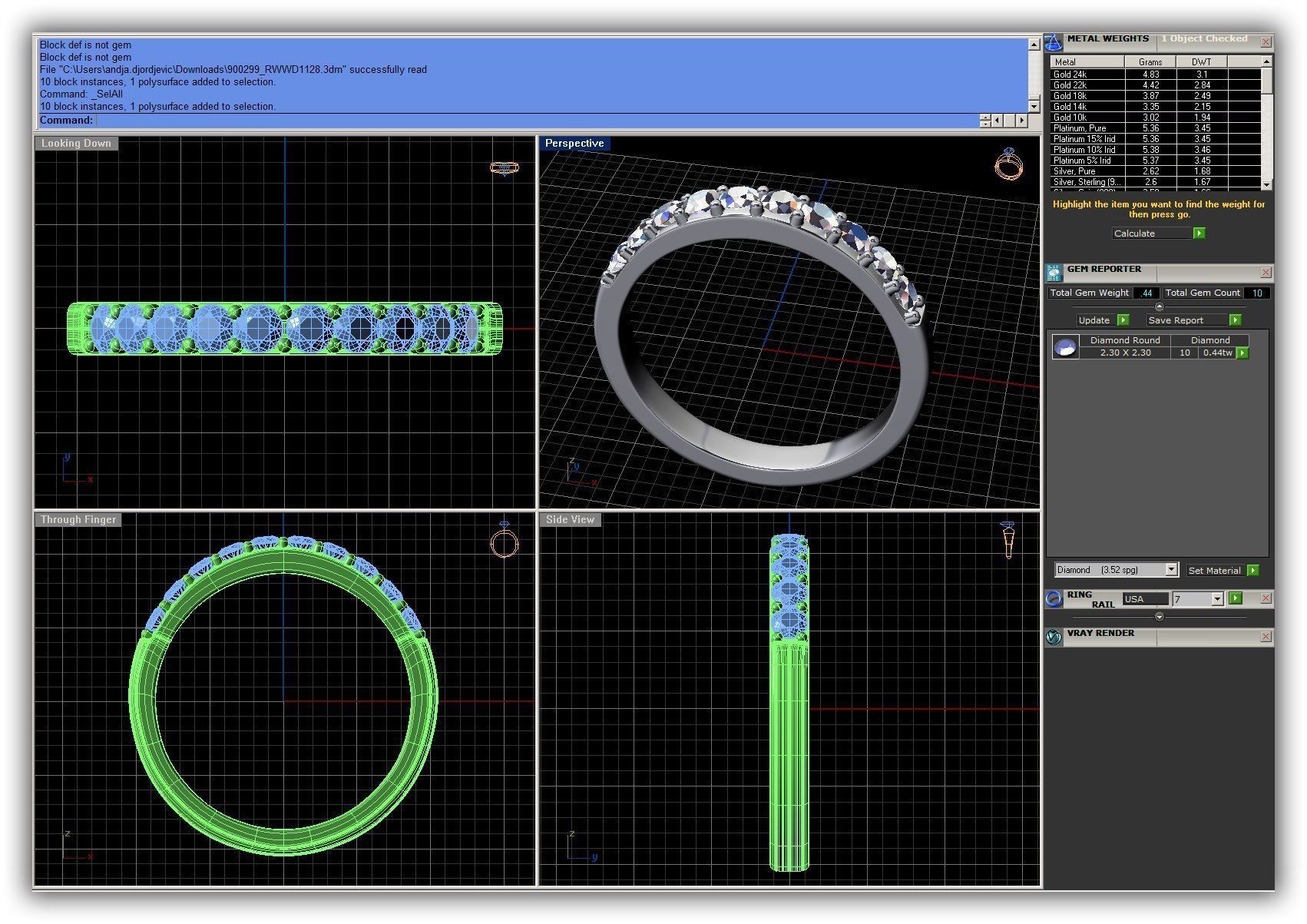Select the Silver, Sterling row
This screenshot has width=1307, height=924.
pyautogui.click(x=1155, y=182)
